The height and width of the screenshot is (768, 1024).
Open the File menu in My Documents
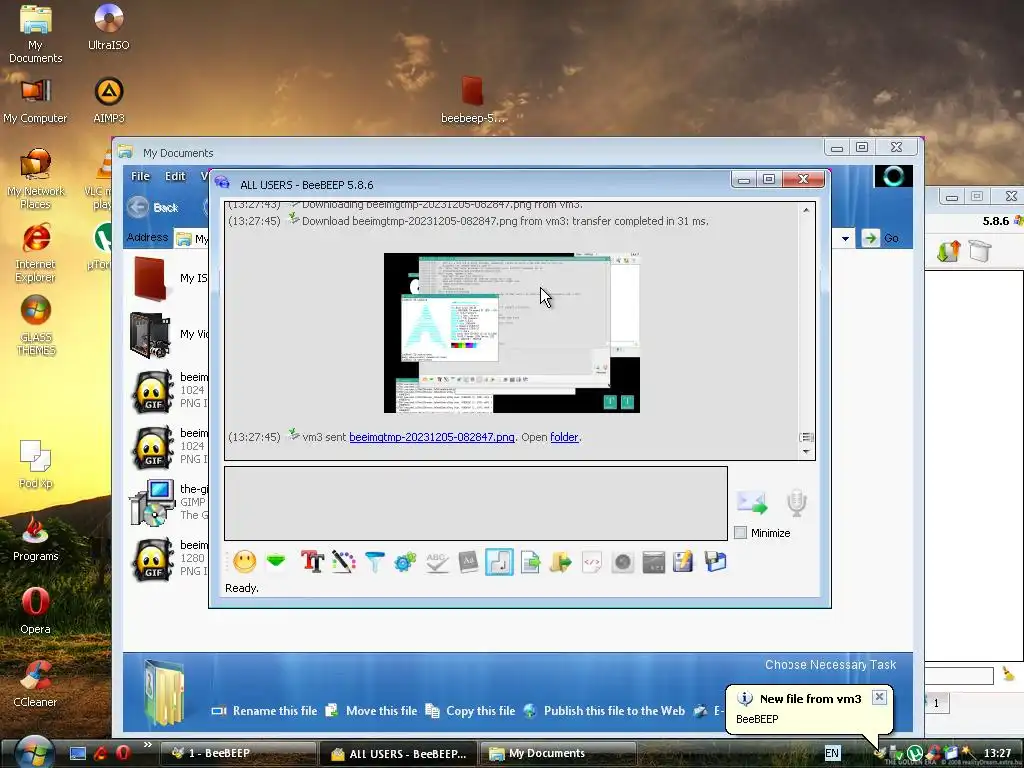click(140, 176)
